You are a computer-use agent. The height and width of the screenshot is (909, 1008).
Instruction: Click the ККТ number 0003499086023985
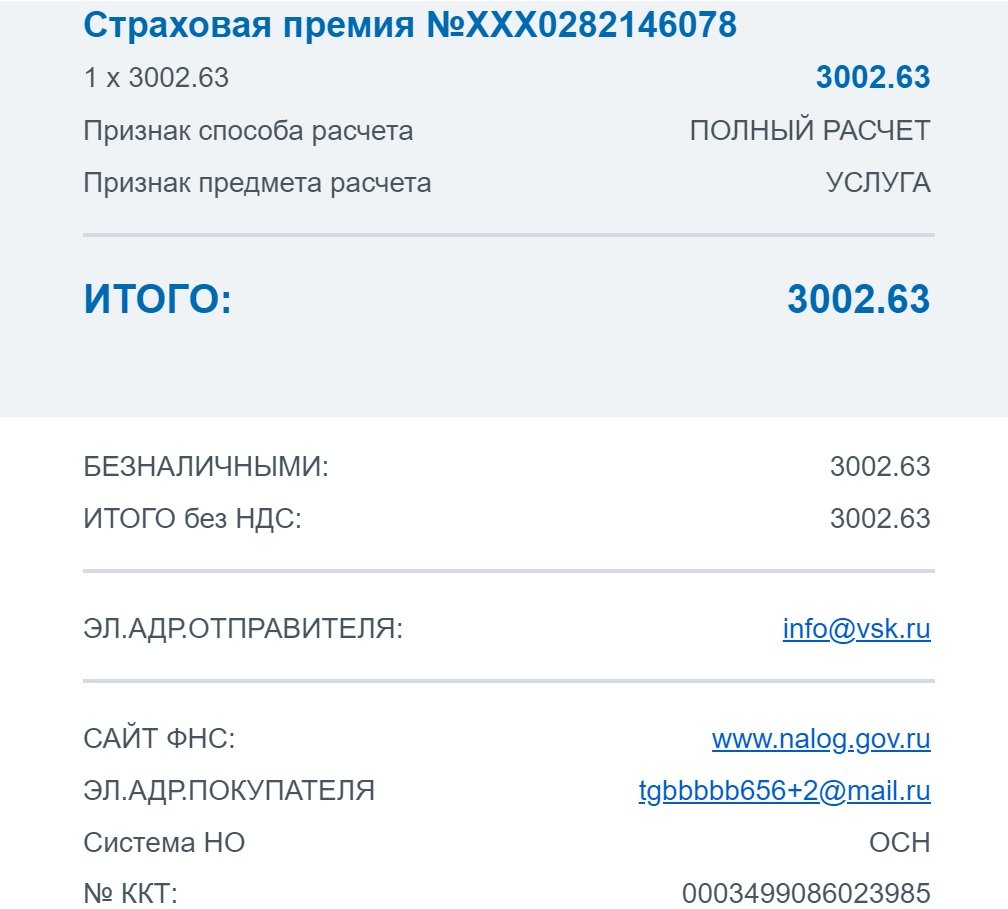pyautogui.click(x=806, y=894)
